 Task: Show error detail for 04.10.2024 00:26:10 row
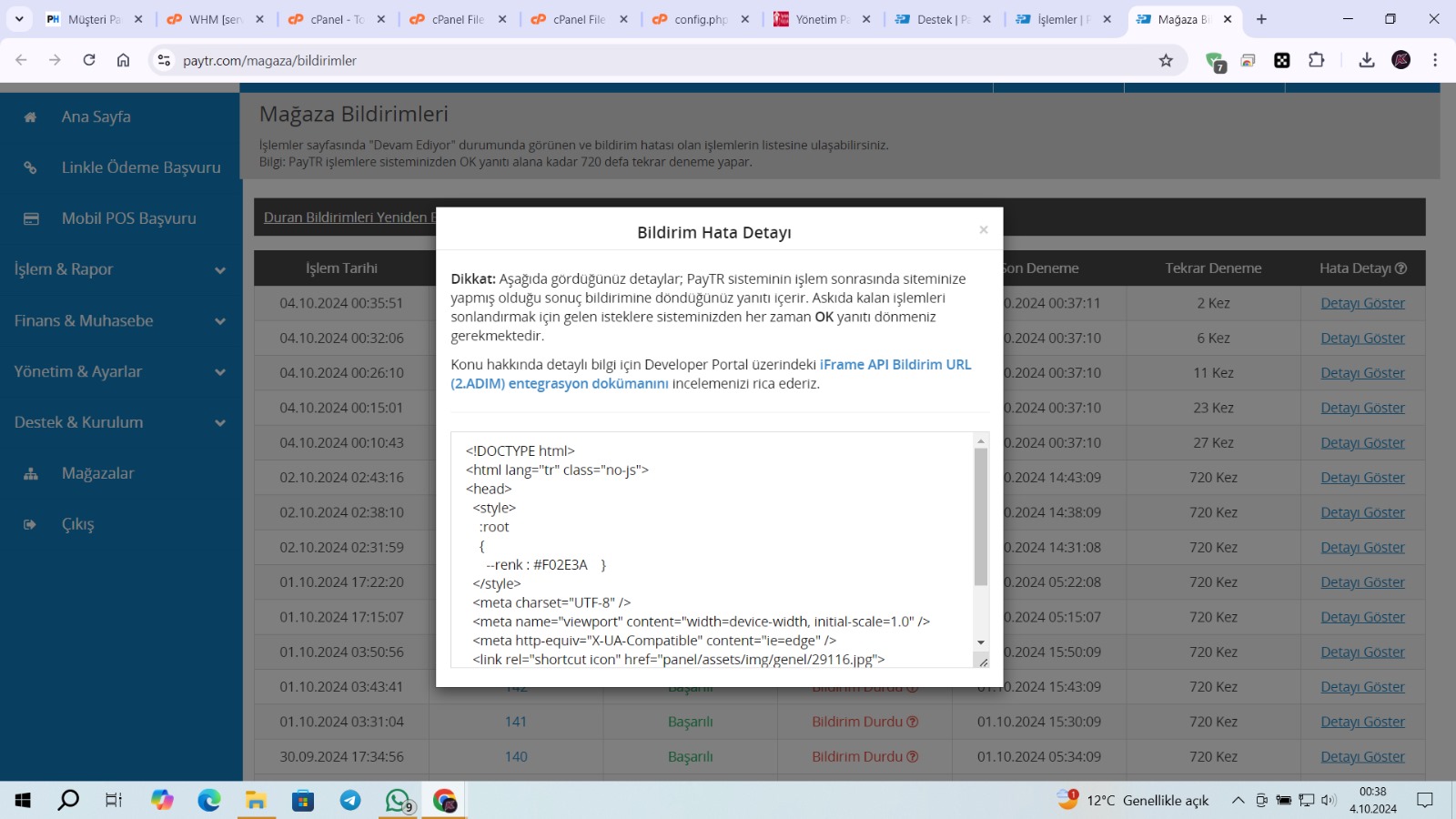click(x=1362, y=373)
